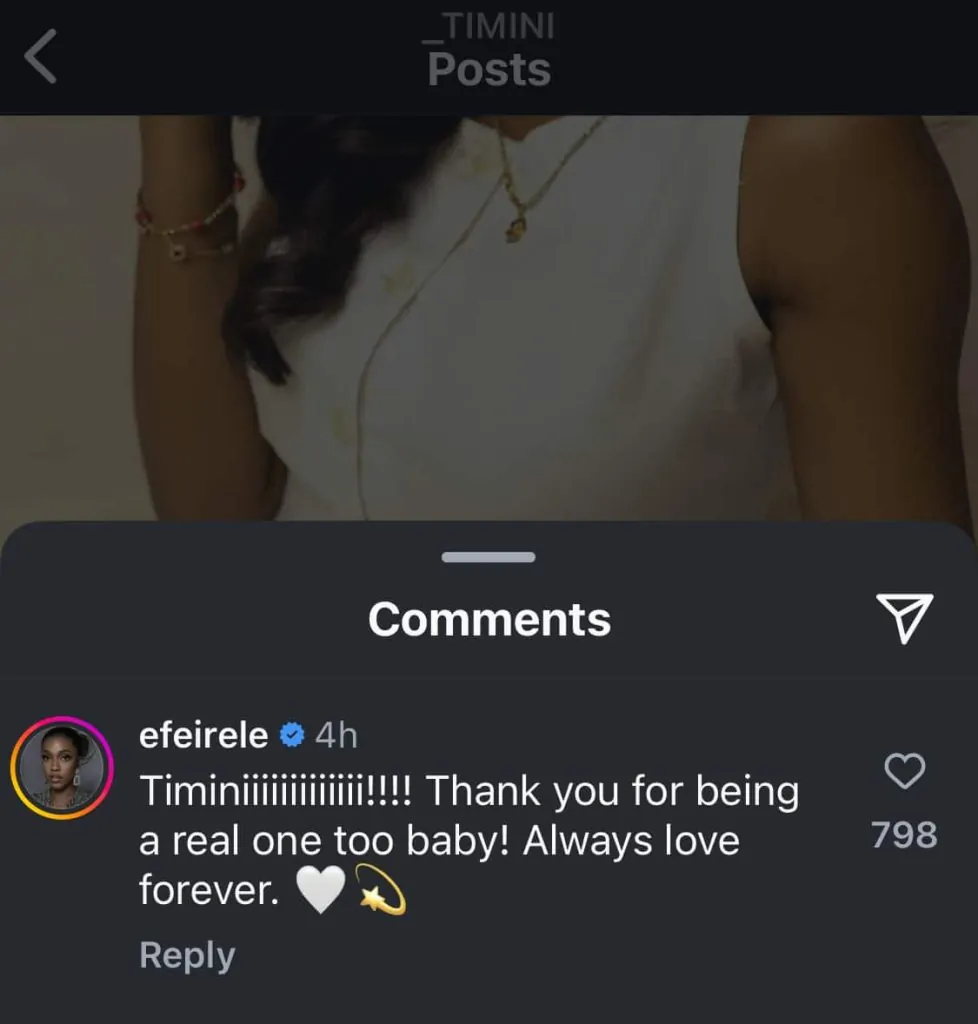This screenshot has width=978, height=1024.
Task: Open the efeirele username profile link
Action: point(204,736)
